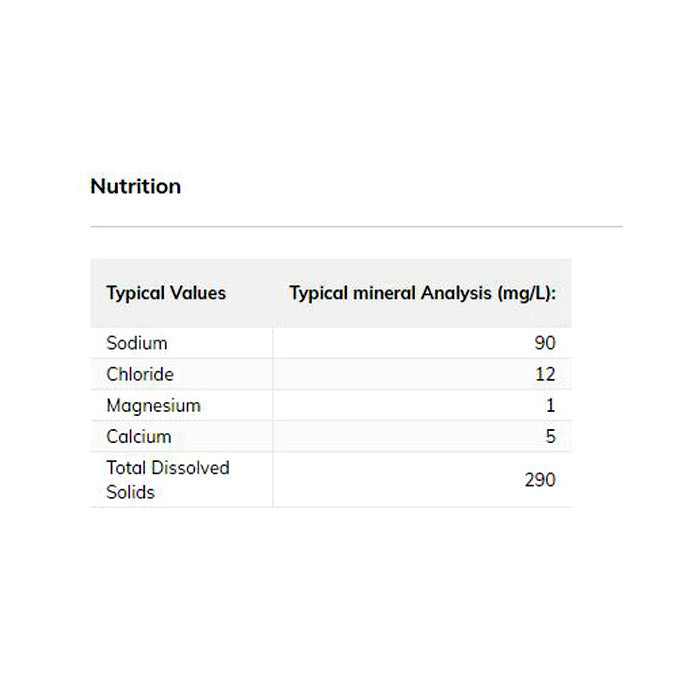The height and width of the screenshot is (700, 700).
Task: Click the Sodium value 90
Action: pos(545,343)
